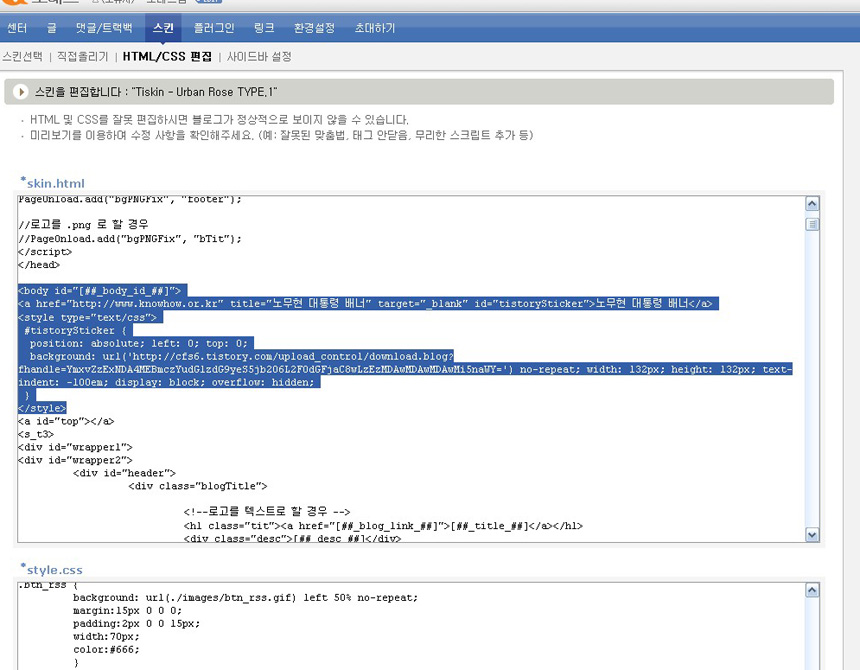Select the 스킨 menu tab
The height and width of the screenshot is (670, 860).
pos(163,28)
